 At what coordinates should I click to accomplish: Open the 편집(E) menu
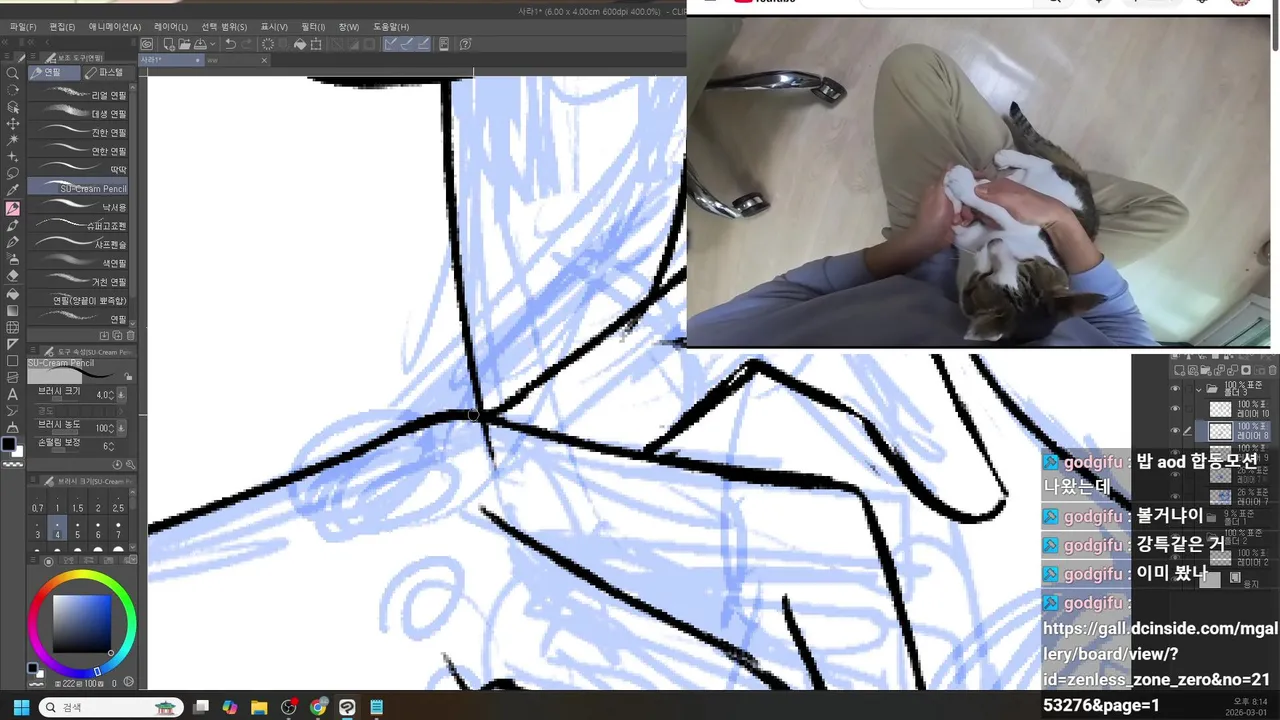[62, 27]
